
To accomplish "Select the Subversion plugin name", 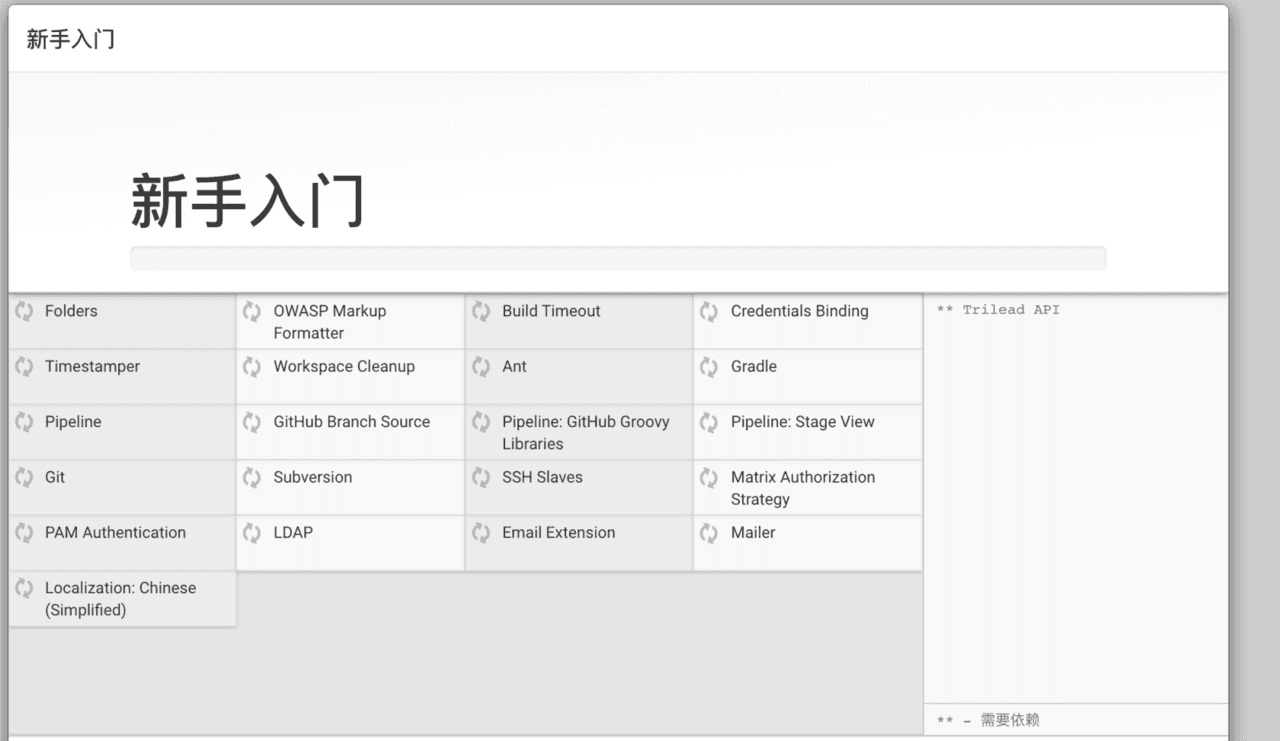I will pos(313,477).
